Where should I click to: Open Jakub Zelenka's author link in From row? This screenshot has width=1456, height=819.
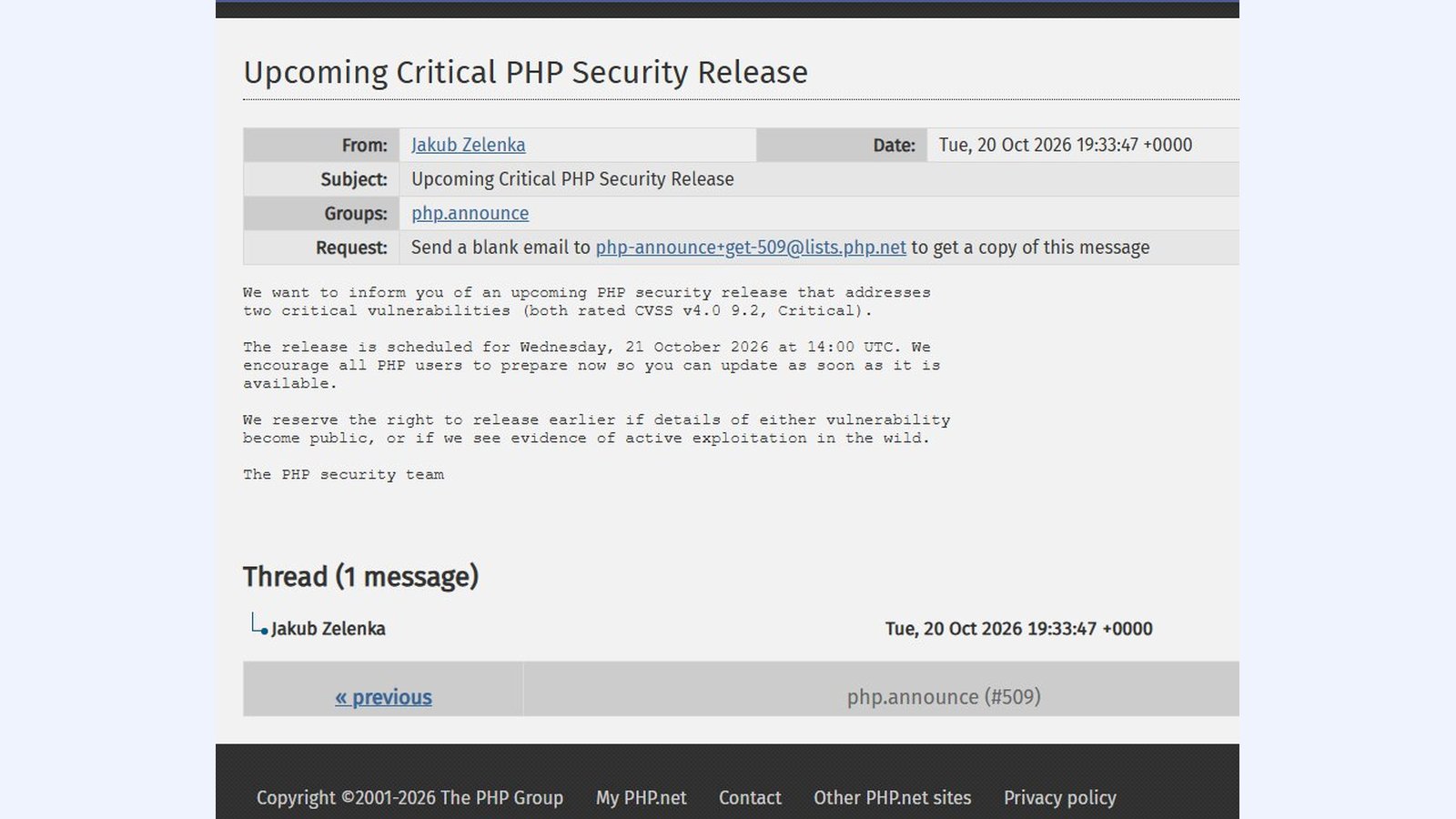click(468, 145)
